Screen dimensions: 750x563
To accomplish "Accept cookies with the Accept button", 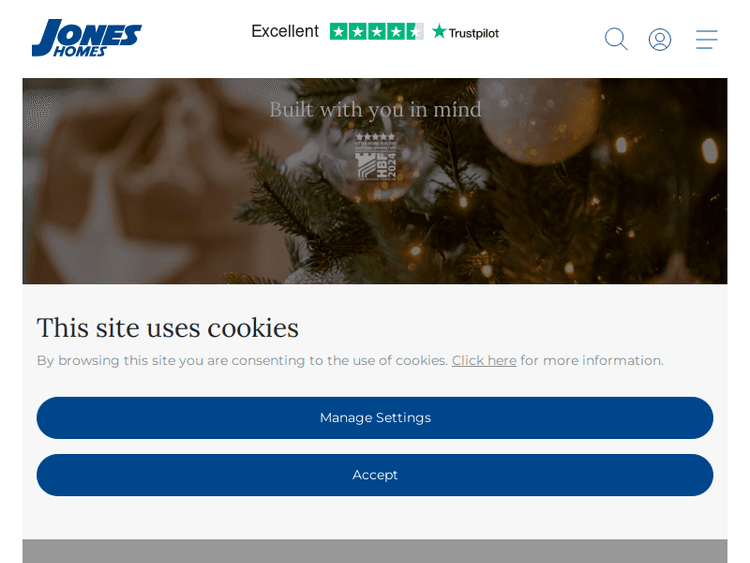I will (375, 475).
